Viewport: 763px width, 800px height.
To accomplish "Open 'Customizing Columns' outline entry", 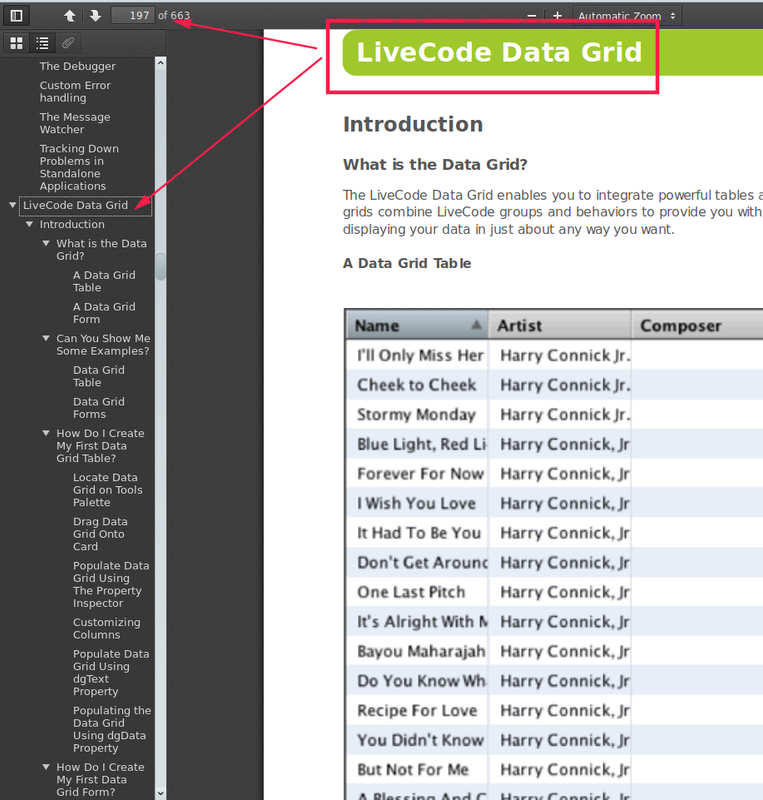I will click(106, 629).
